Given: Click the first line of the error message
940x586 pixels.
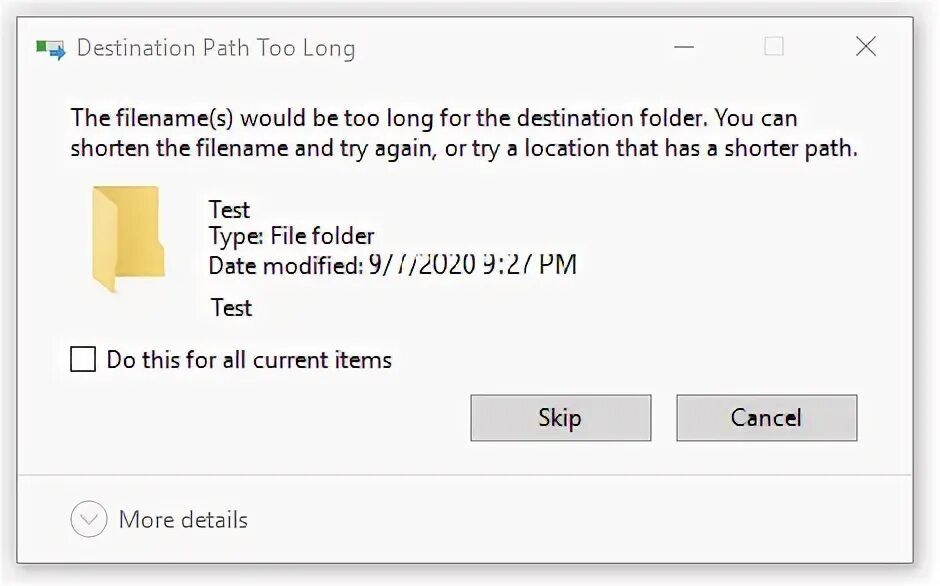Looking at the screenshot, I should click(x=433, y=118).
